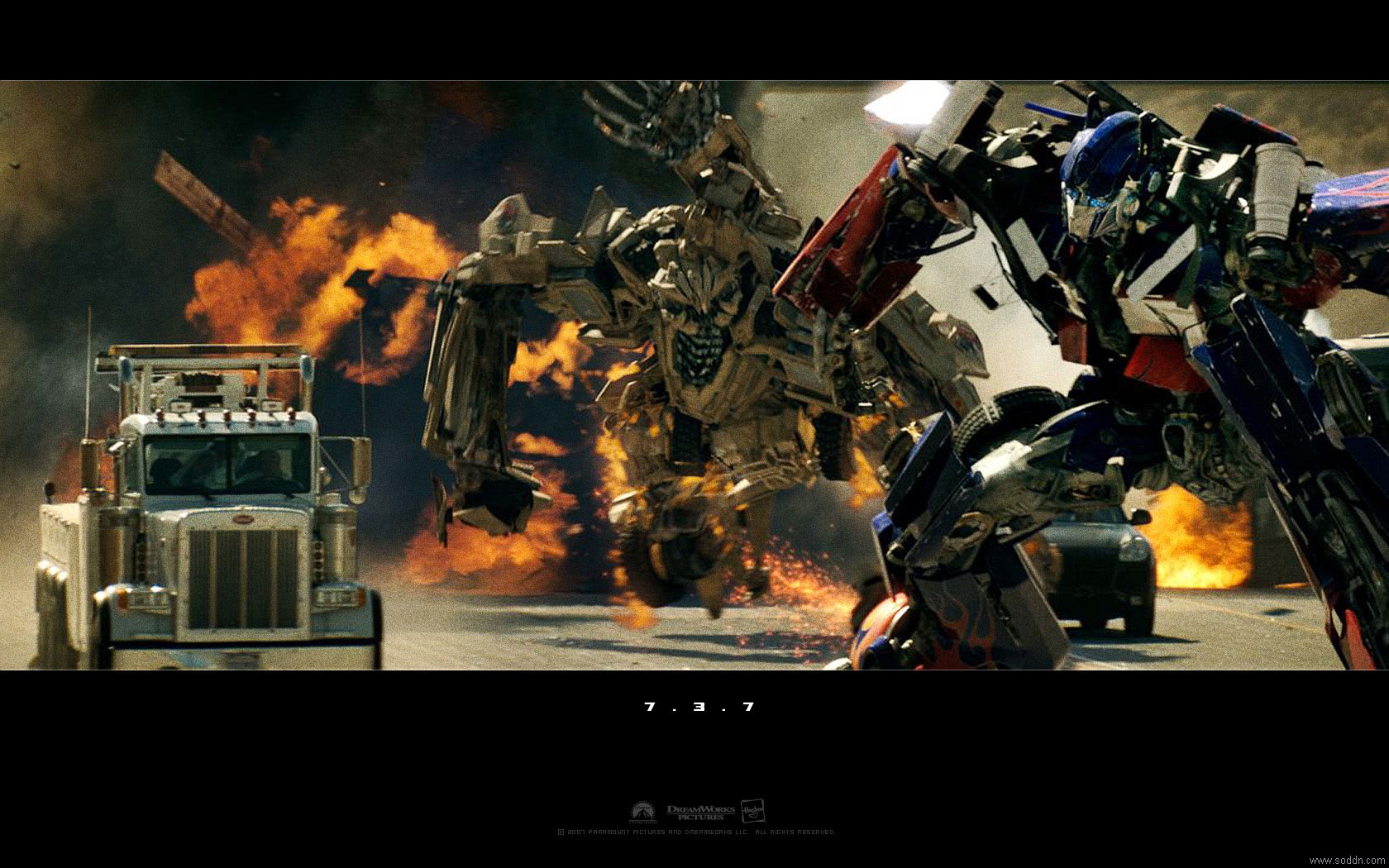The height and width of the screenshot is (868, 1389).
Task: Click the white truck's chrome front grille
Action: (x=242, y=579)
